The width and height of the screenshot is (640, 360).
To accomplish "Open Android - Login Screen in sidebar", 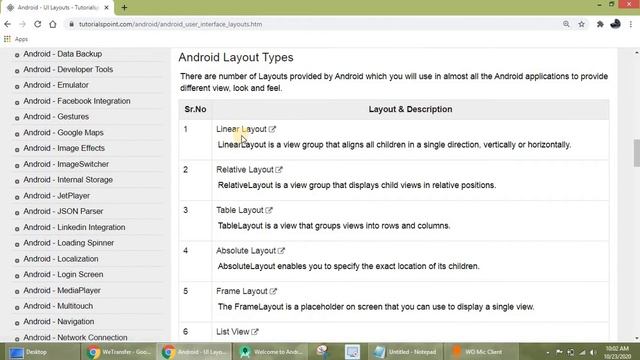I will 63,274.
